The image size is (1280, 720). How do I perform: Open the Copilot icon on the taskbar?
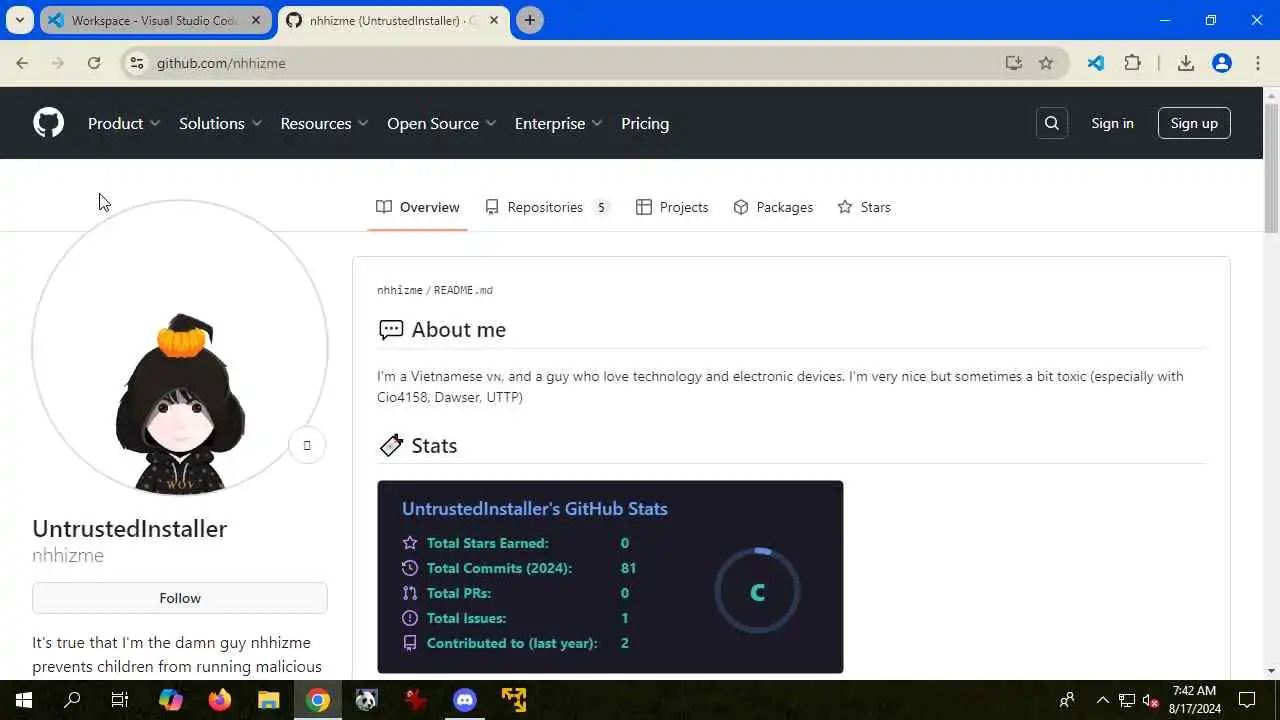tap(171, 700)
